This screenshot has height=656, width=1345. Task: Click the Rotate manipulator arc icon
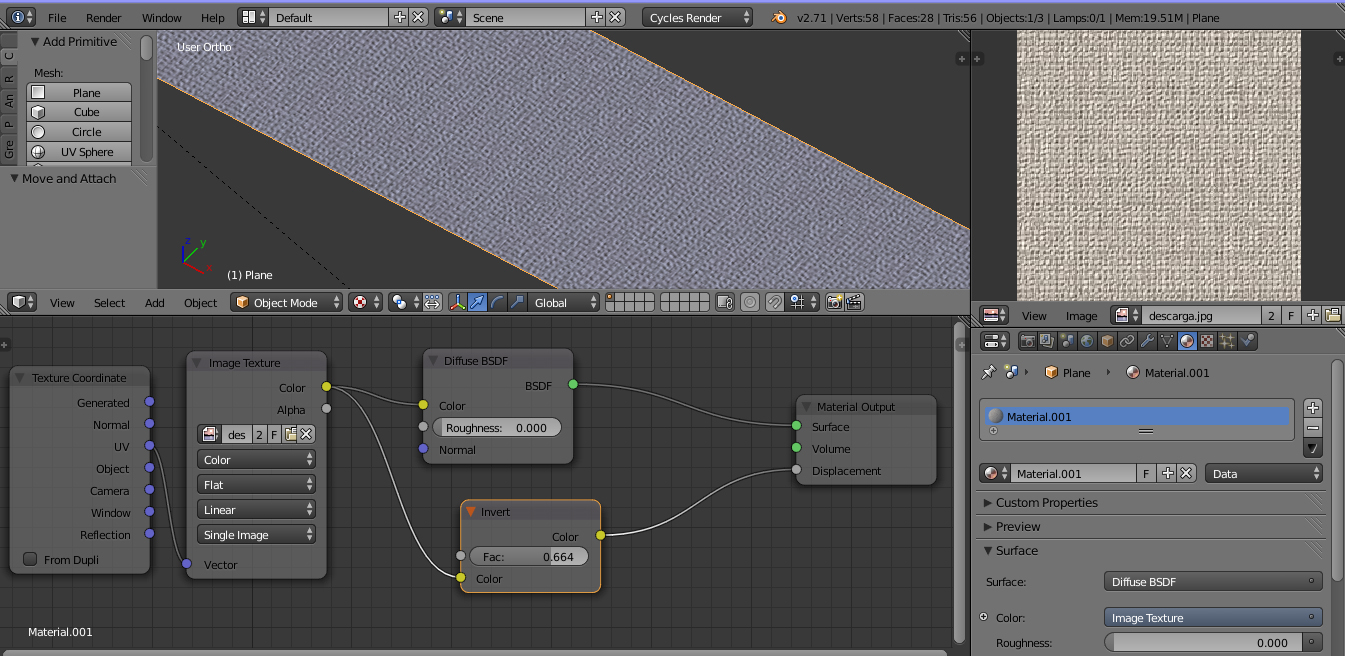pyautogui.click(x=497, y=302)
